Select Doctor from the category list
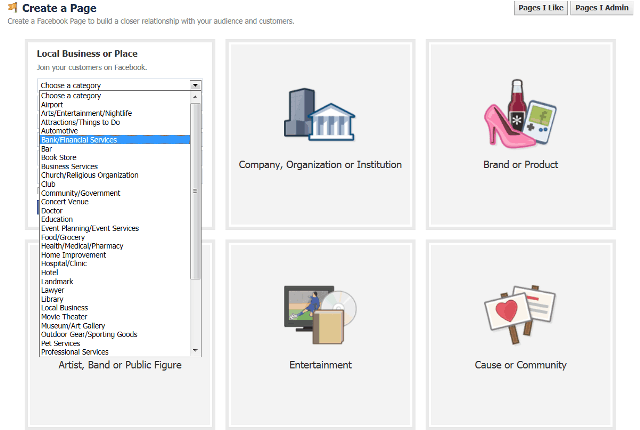The width and height of the screenshot is (640, 430). 115,211
